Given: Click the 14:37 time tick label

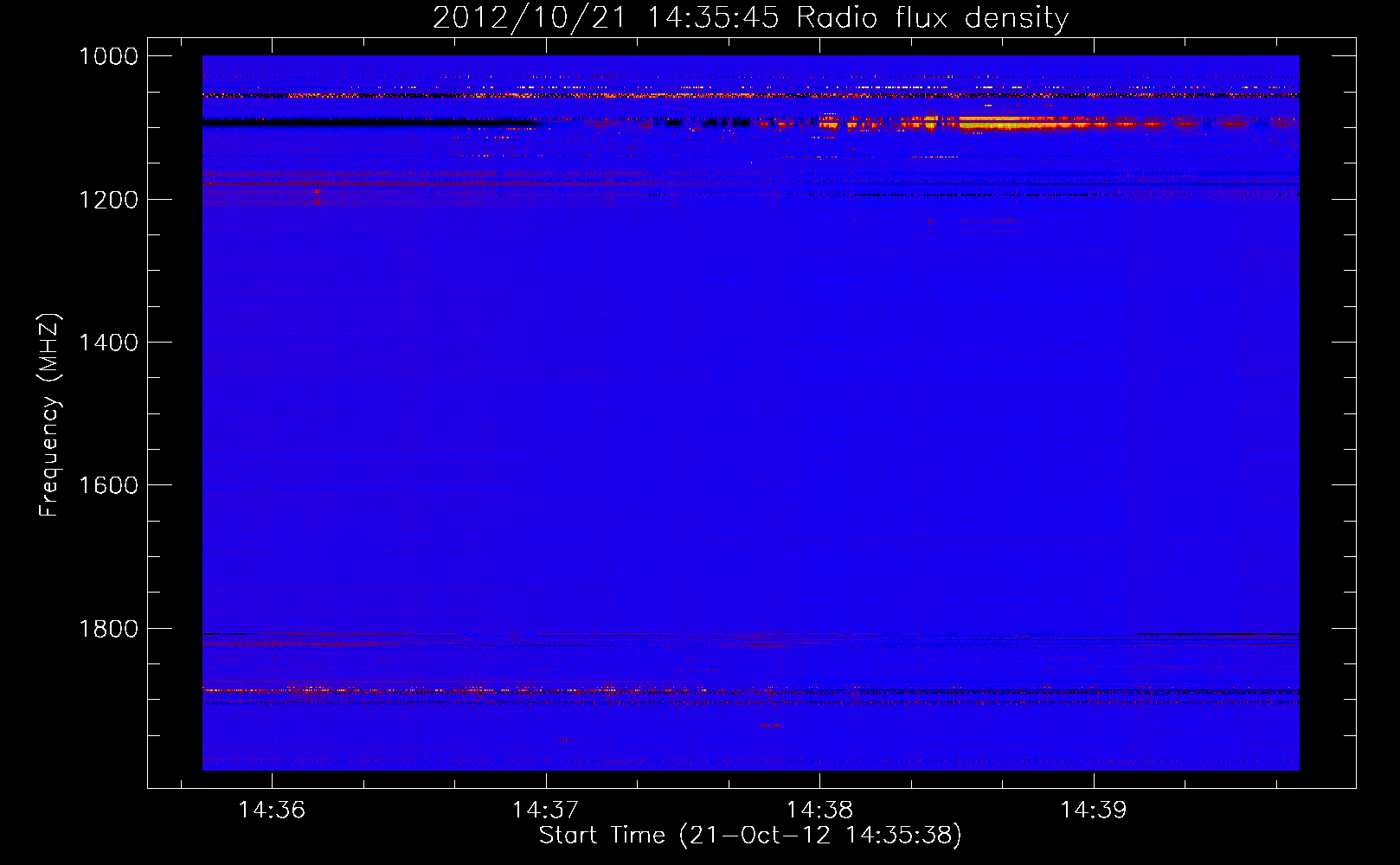Looking at the screenshot, I should point(545,810).
